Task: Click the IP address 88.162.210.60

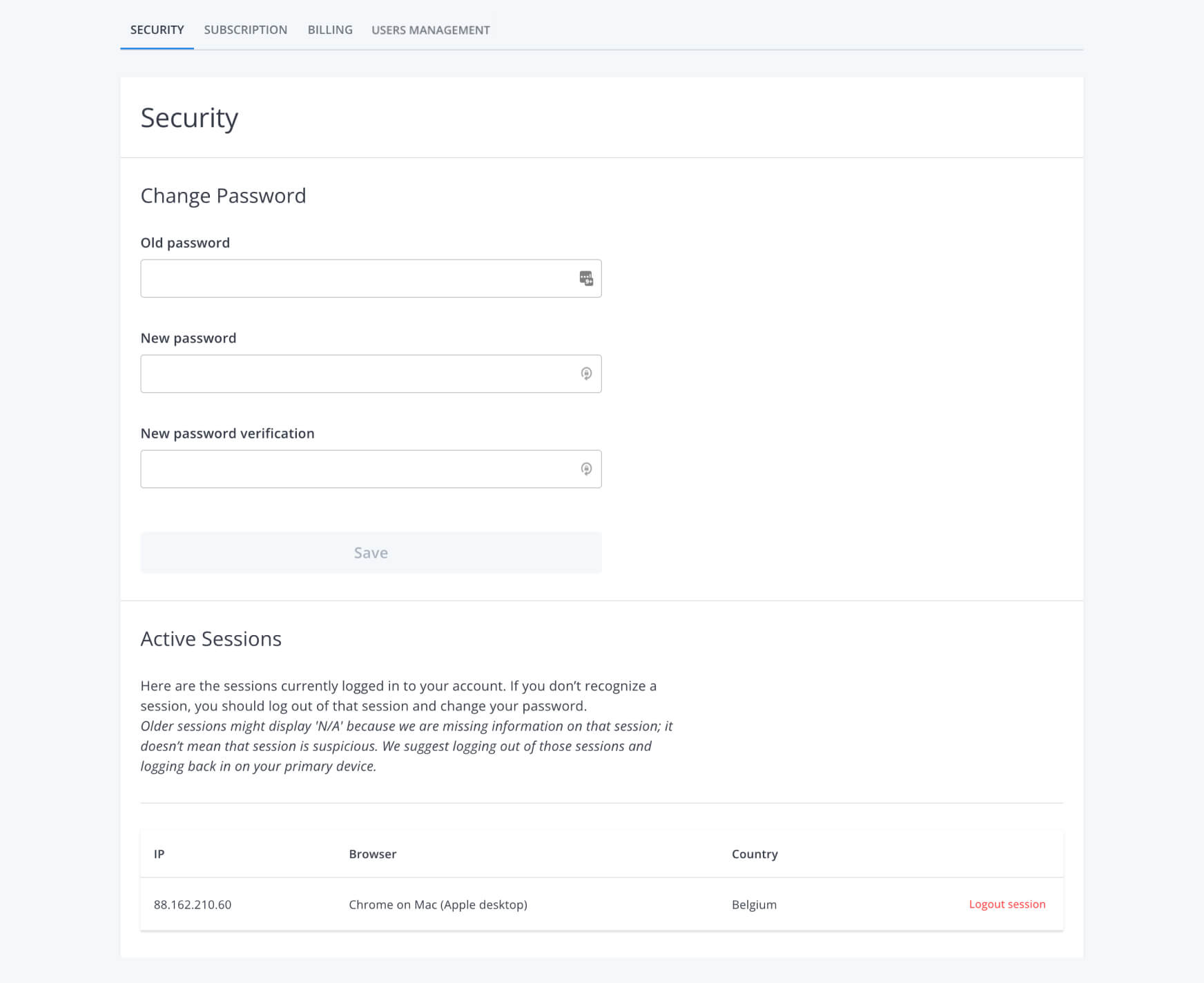Action: pyautogui.click(x=193, y=904)
